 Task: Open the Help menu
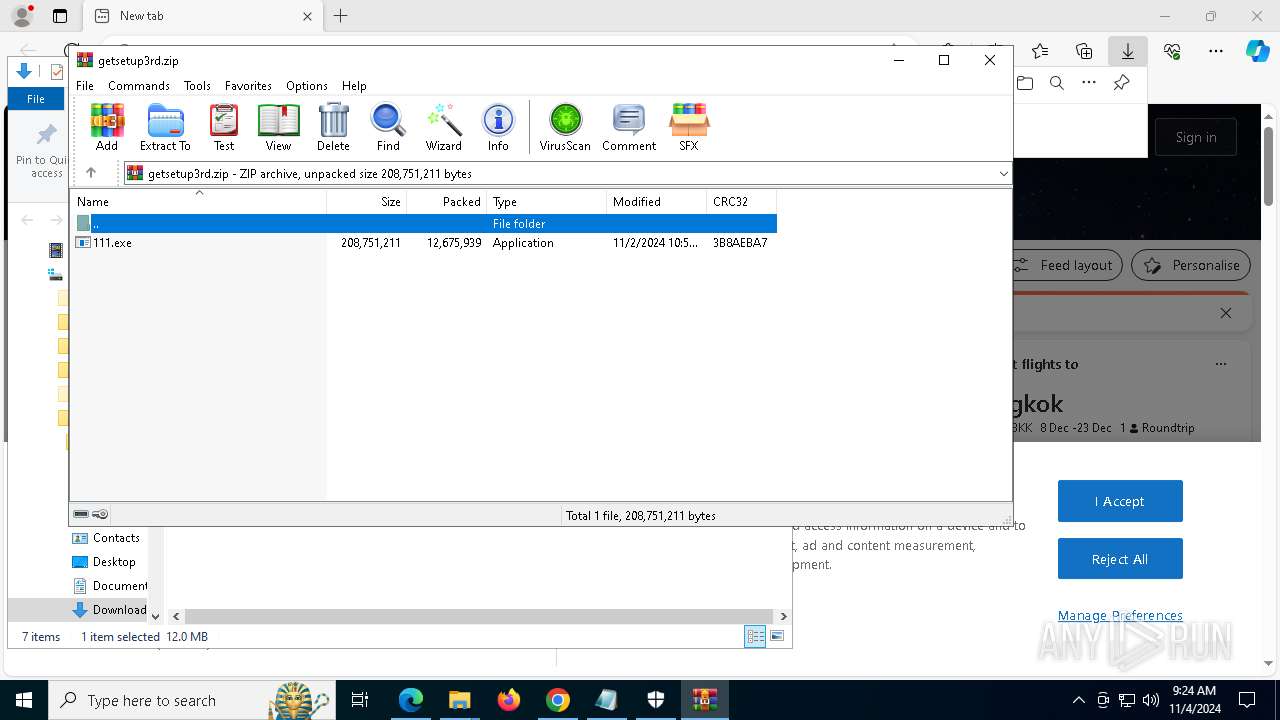click(354, 86)
